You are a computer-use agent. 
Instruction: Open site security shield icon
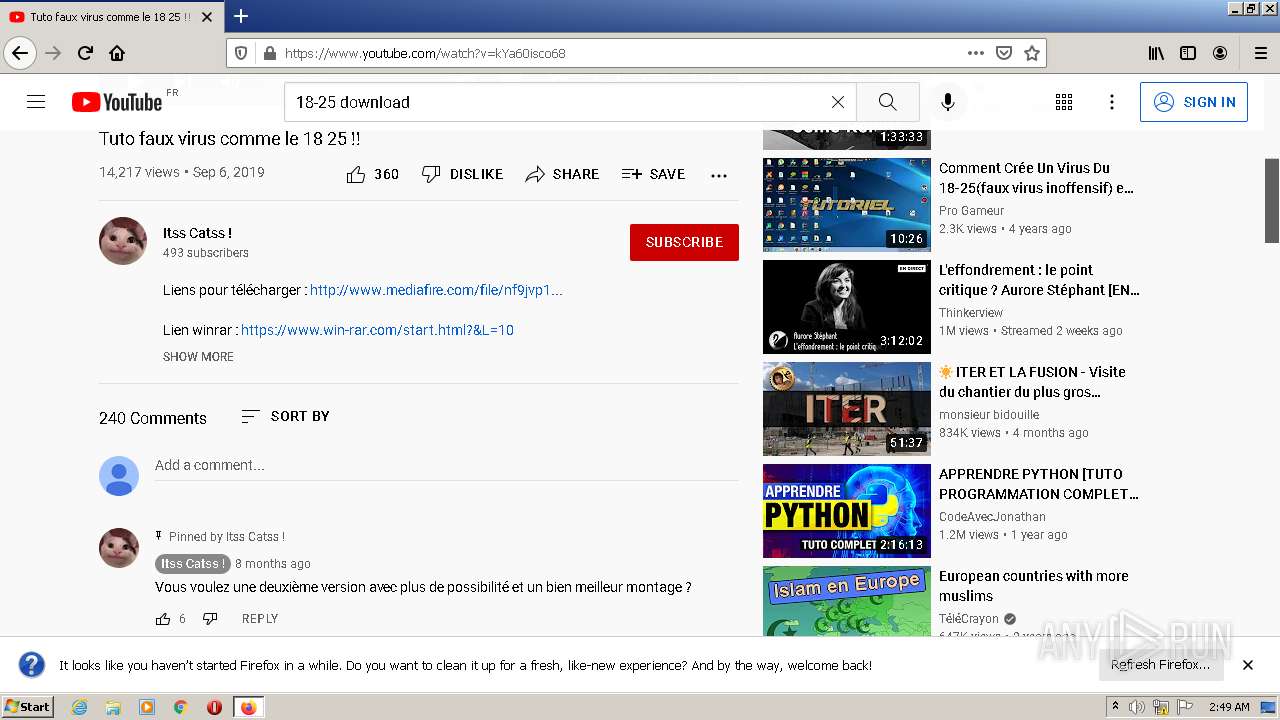241,53
